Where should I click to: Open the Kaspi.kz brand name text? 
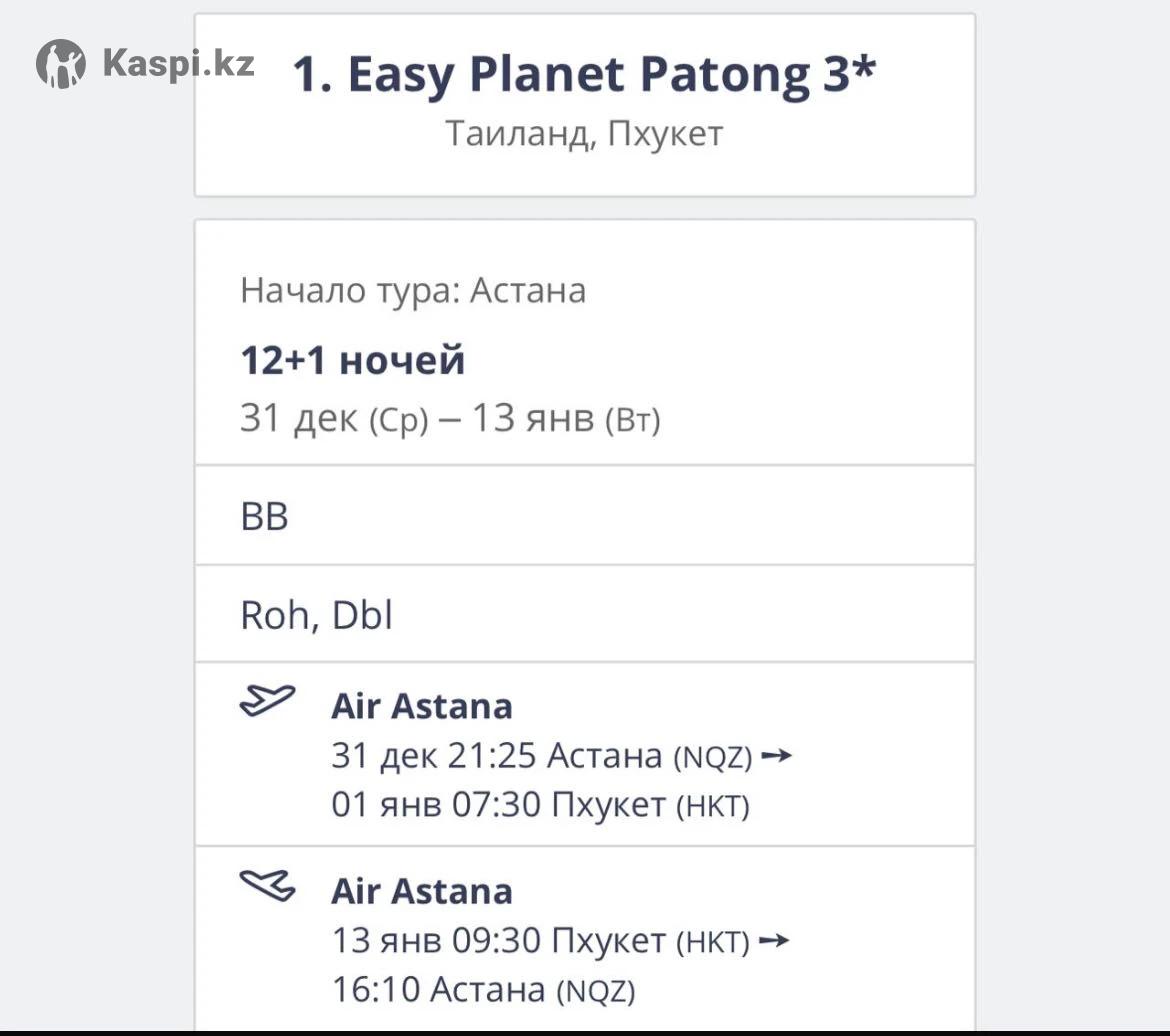click(178, 64)
